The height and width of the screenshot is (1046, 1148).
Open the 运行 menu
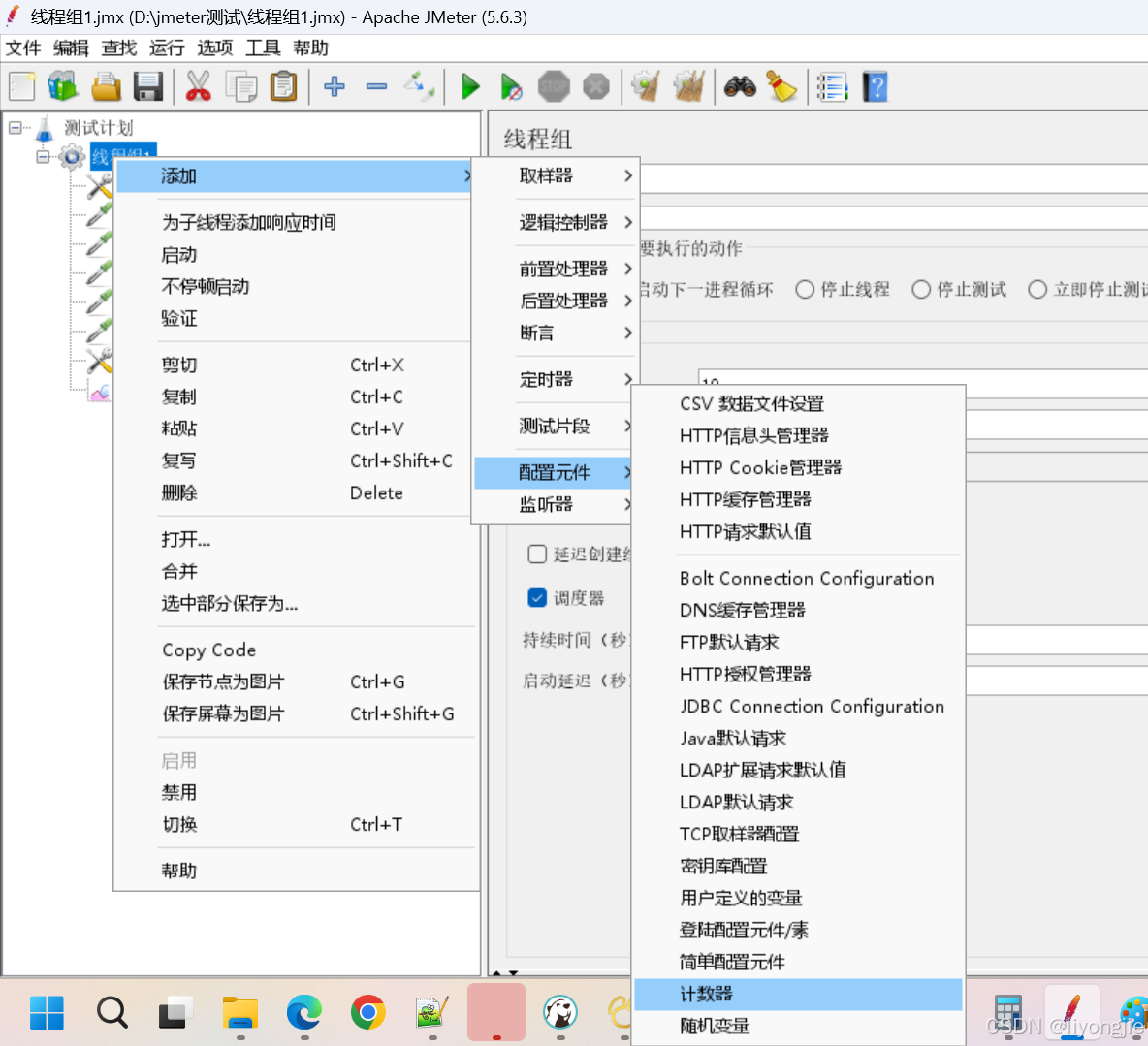pyautogui.click(x=167, y=48)
